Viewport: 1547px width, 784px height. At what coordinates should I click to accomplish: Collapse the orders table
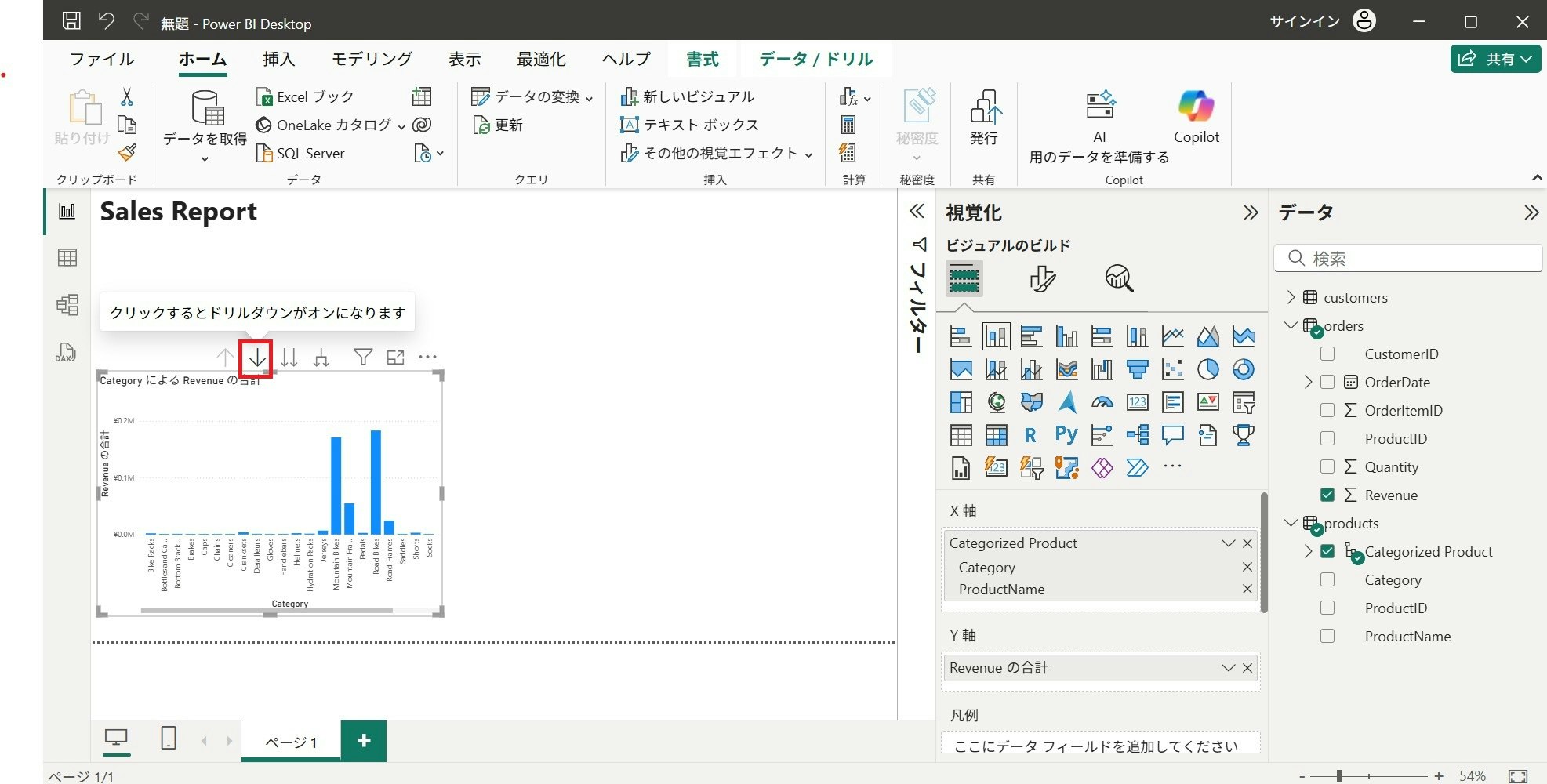[1291, 325]
